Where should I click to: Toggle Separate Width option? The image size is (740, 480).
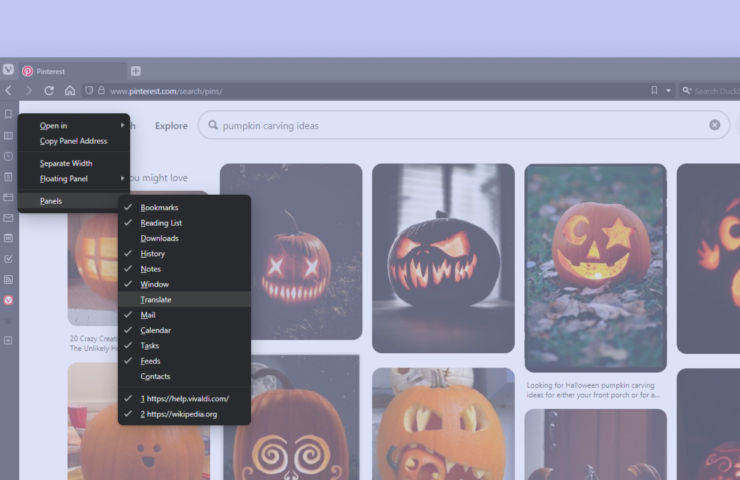coord(74,163)
